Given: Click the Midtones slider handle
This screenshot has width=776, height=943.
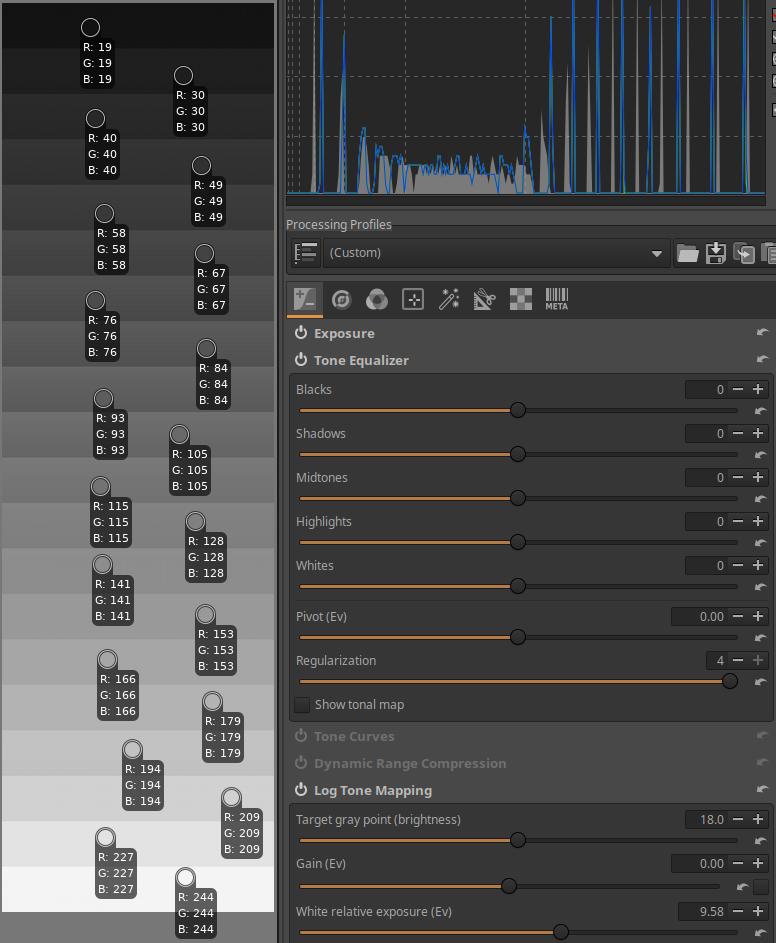Looking at the screenshot, I should [x=518, y=498].
